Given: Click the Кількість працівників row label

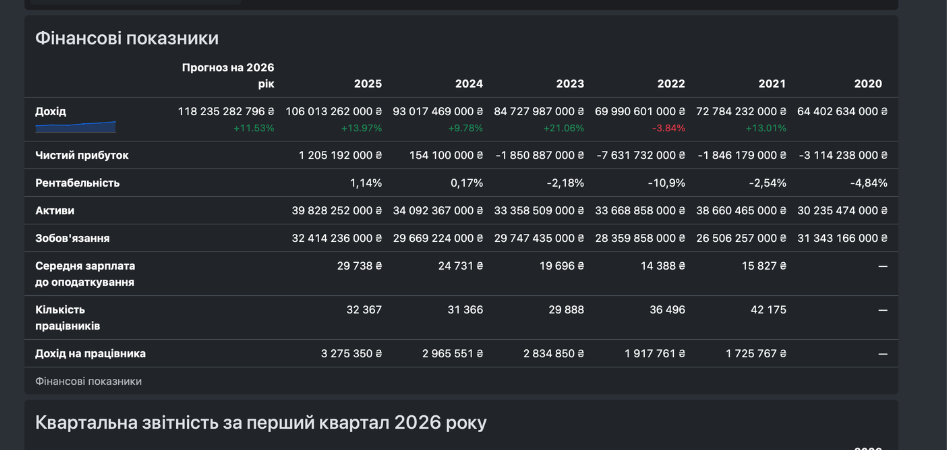Looking at the screenshot, I should point(68,318).
